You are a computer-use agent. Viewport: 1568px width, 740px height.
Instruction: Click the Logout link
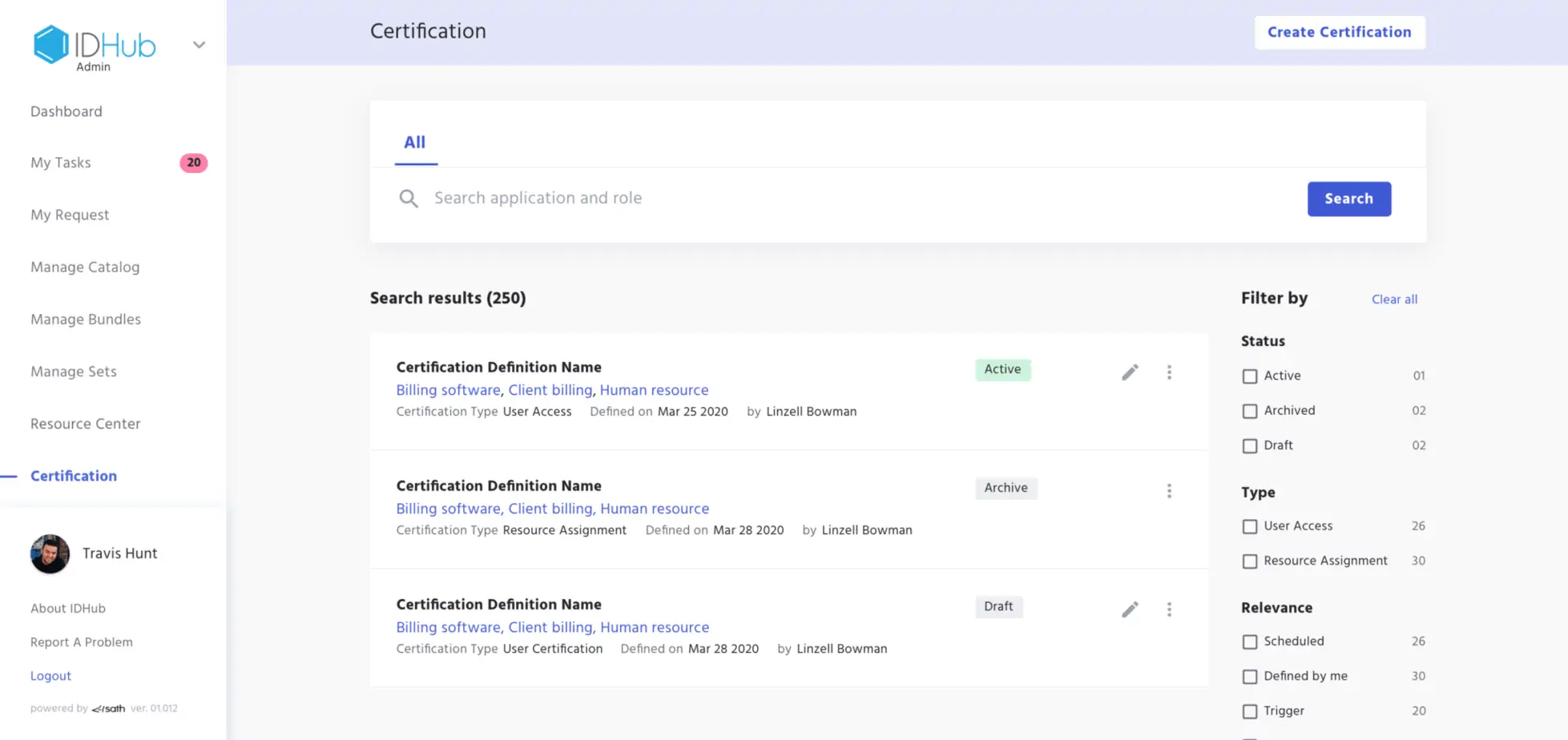[50, 676]
